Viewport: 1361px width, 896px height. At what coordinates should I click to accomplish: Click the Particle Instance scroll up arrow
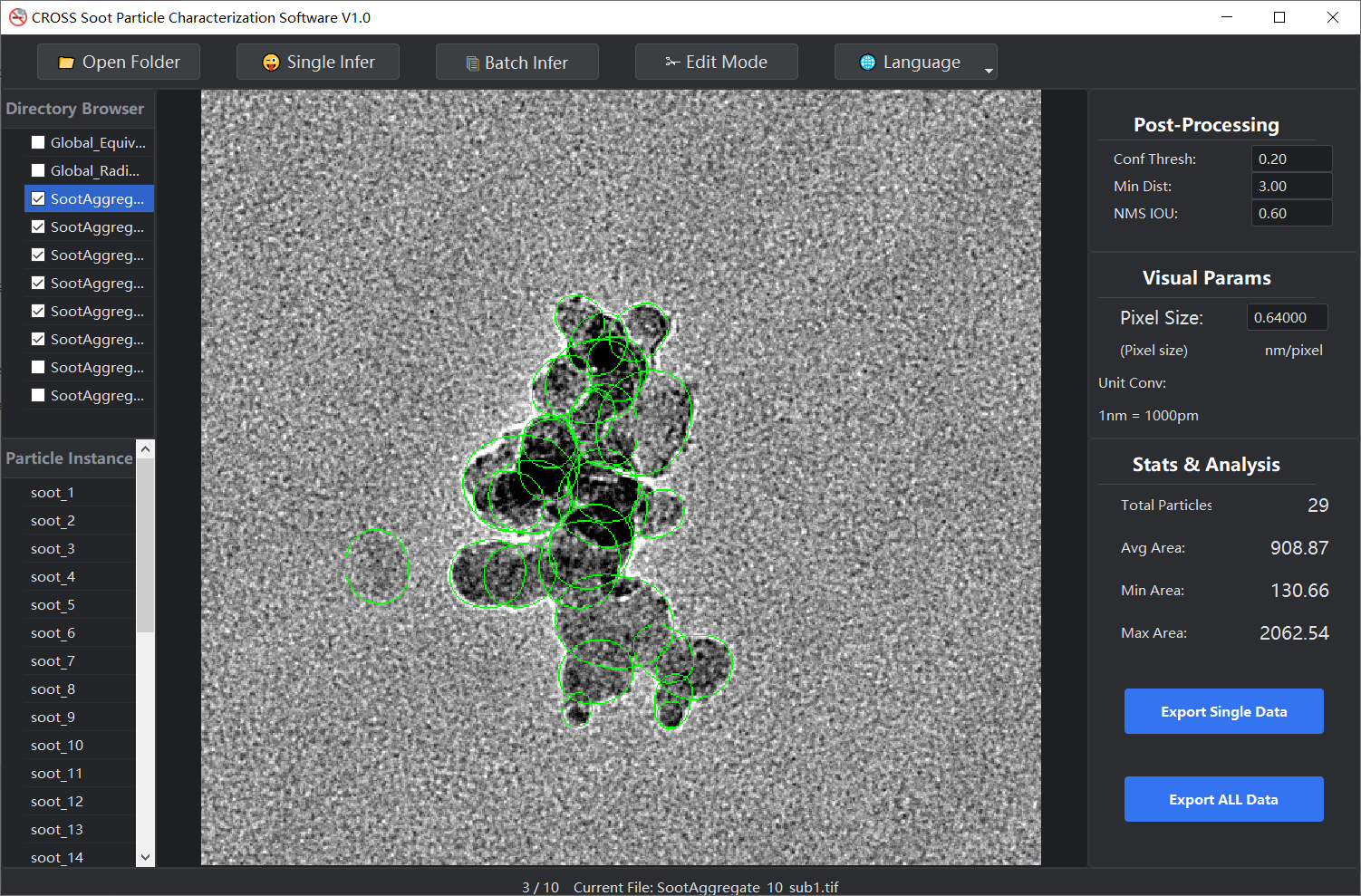coord(145,449)
